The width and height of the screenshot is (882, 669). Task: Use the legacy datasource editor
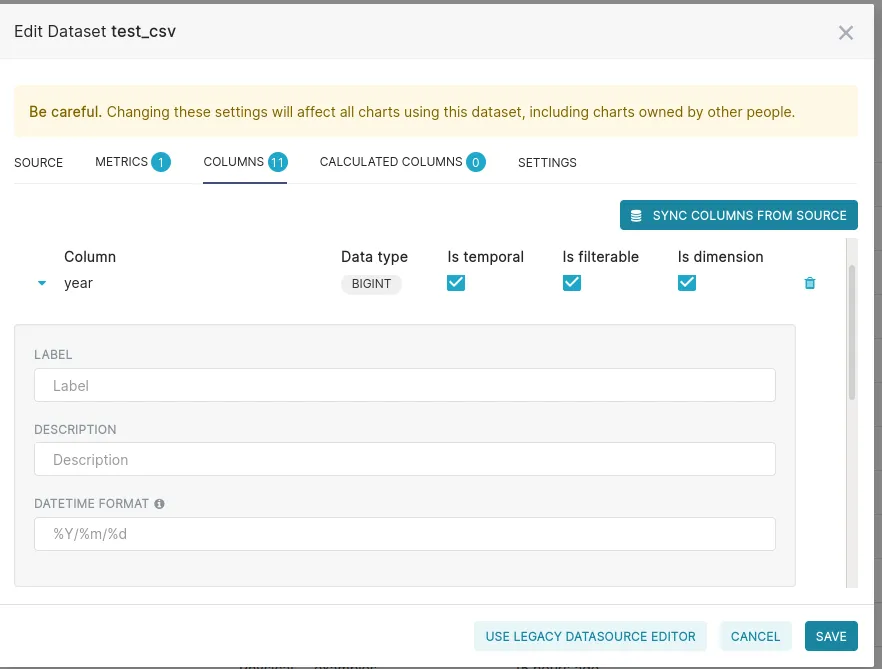click(590, 636)
